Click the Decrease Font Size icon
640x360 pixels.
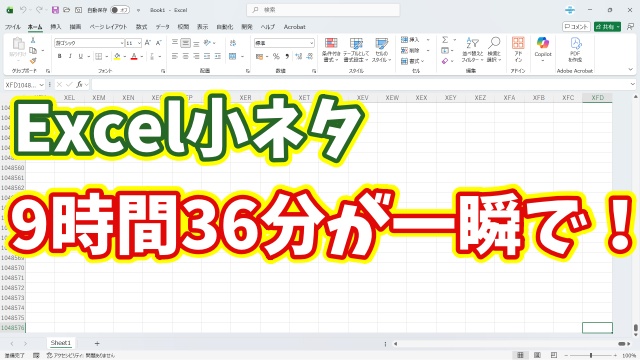pyautogui.click(x=159, y=43)
